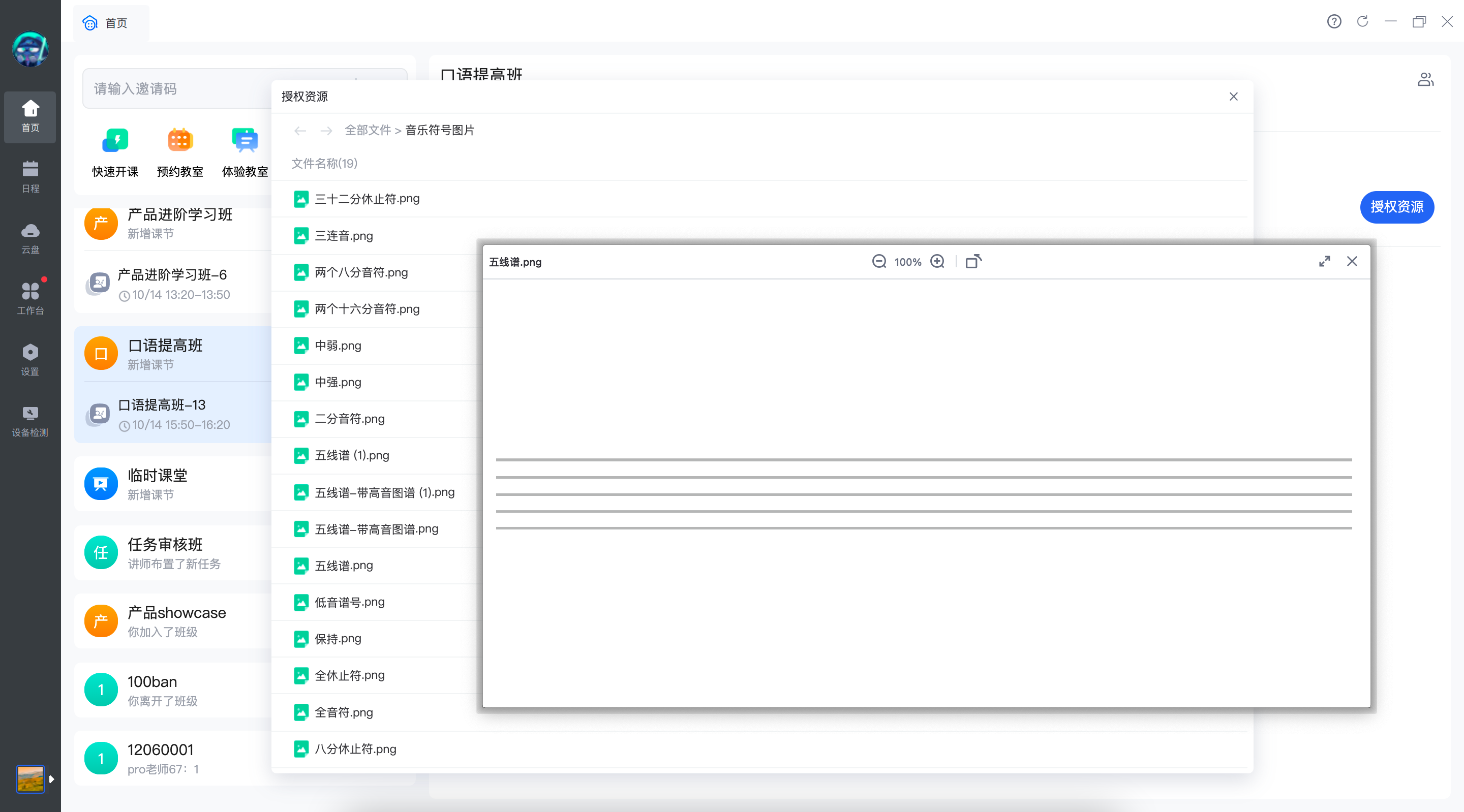Click the staff lines image in preview

point(924,494)
